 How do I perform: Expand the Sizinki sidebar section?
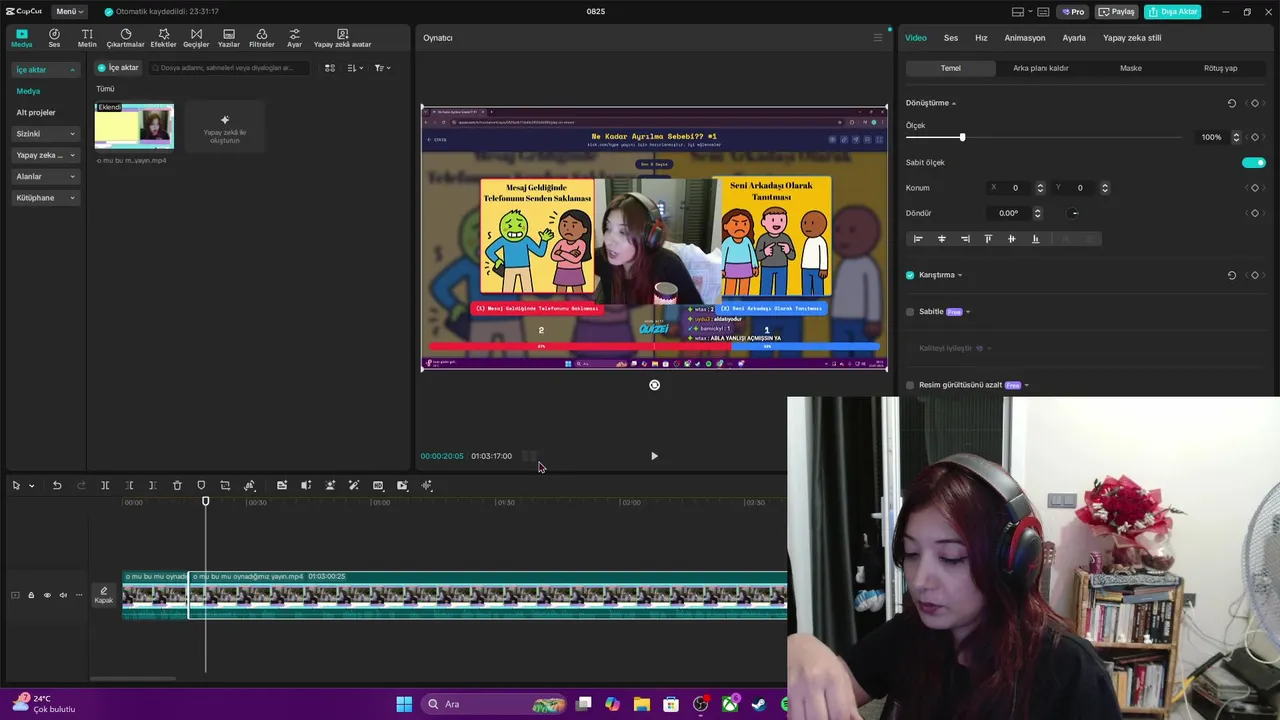tap(46, 134)
